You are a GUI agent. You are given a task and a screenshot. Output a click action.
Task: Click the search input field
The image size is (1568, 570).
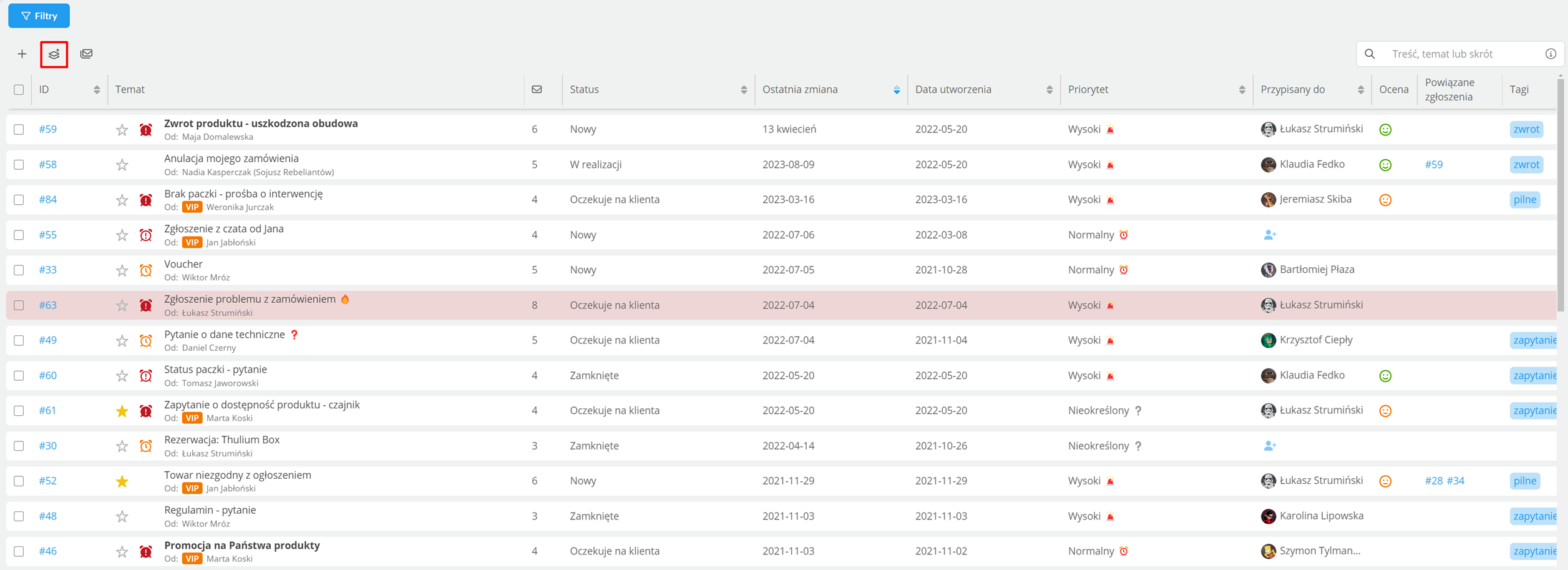pyautogui.click(x=1460, y=54)
